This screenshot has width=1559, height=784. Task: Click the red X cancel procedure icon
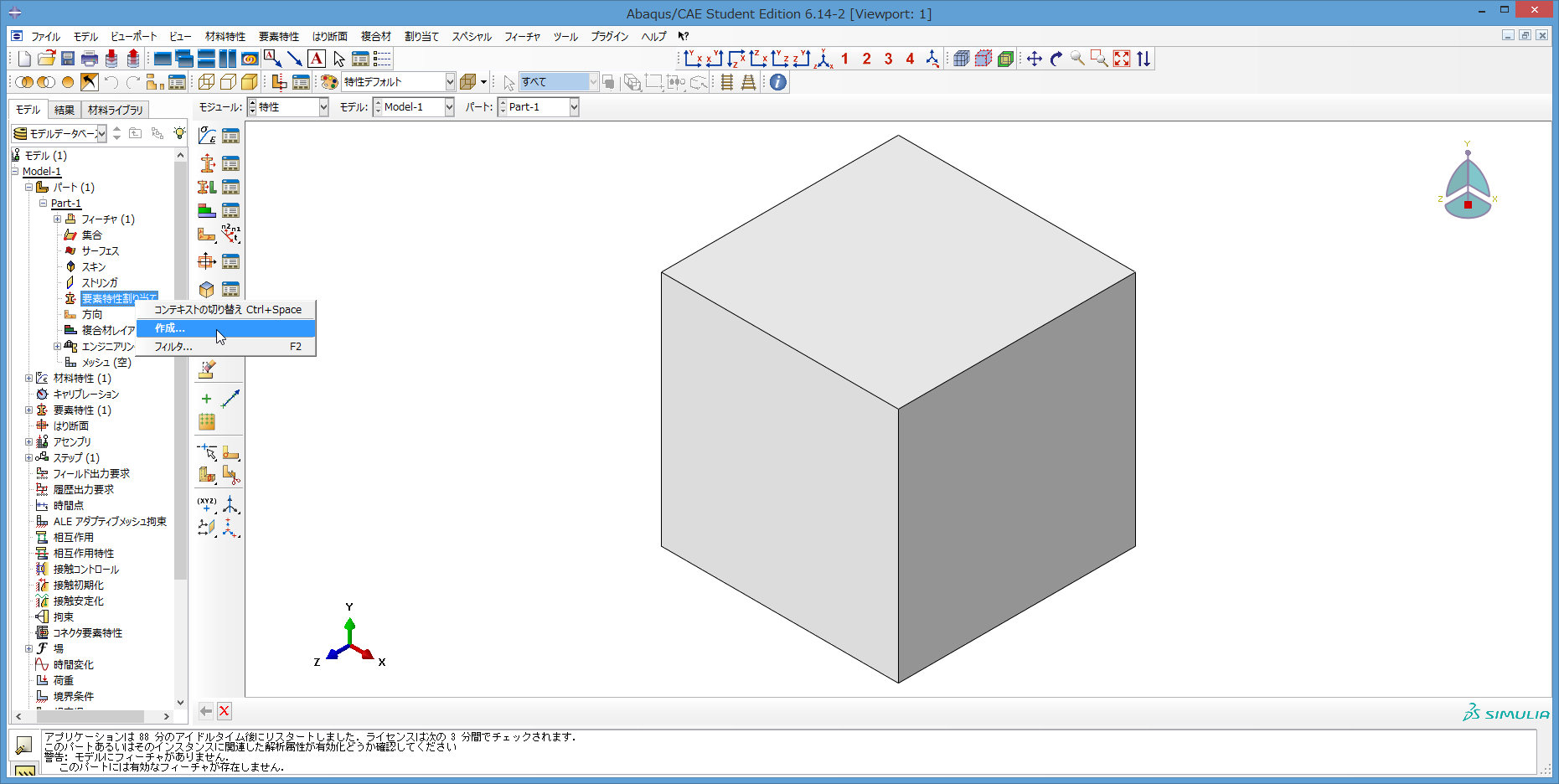point(225,711)
